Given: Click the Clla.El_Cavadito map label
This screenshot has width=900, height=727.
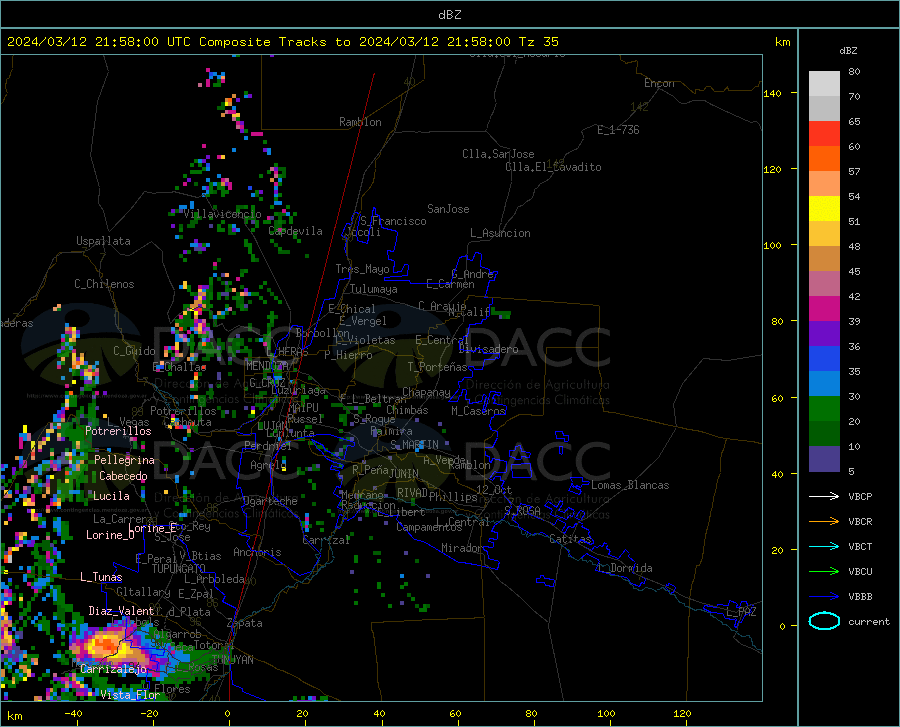Looking at the screenshot, I should point(553,167).
